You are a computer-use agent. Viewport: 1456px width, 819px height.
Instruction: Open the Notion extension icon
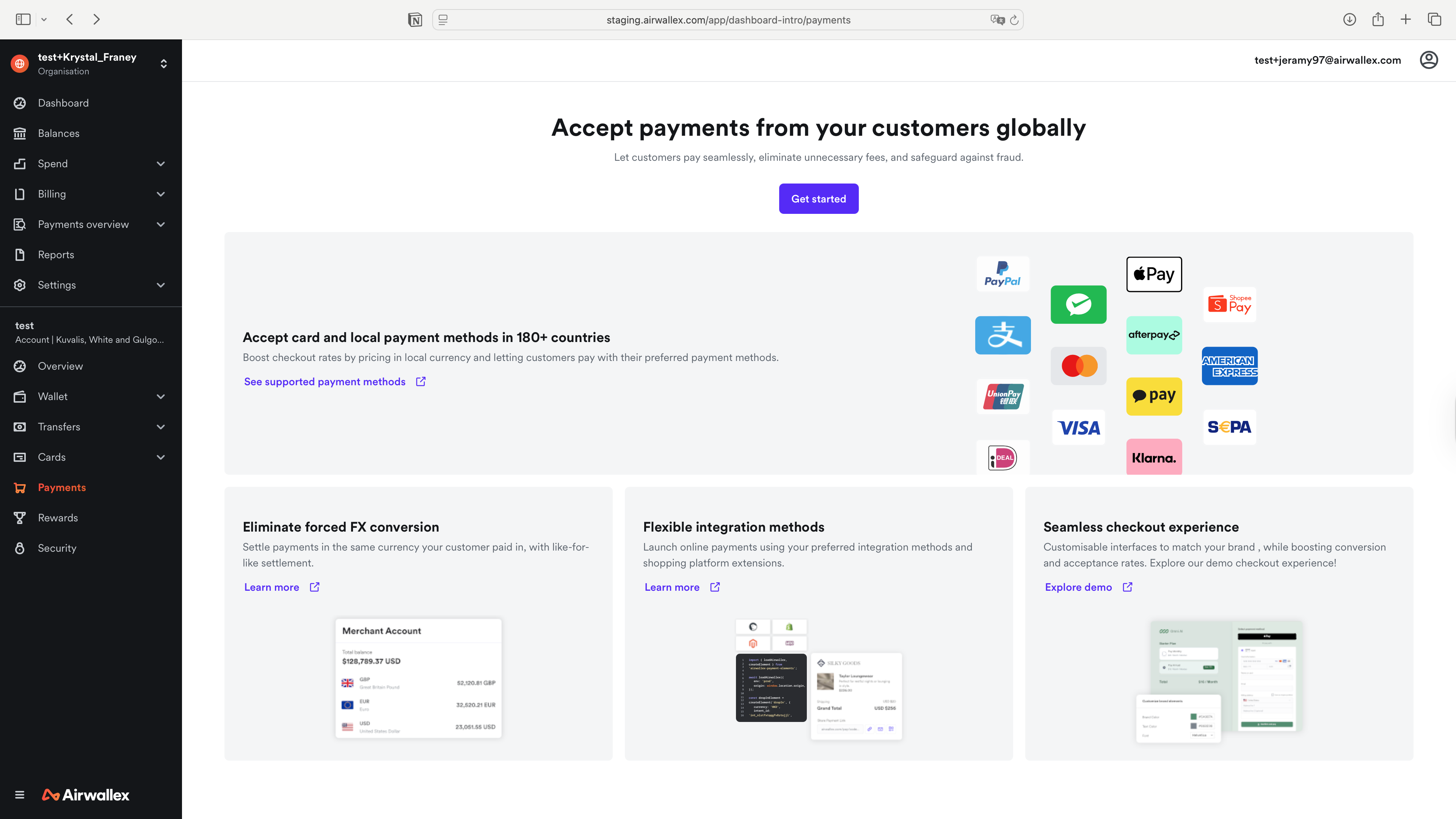[x=415, y=20]
